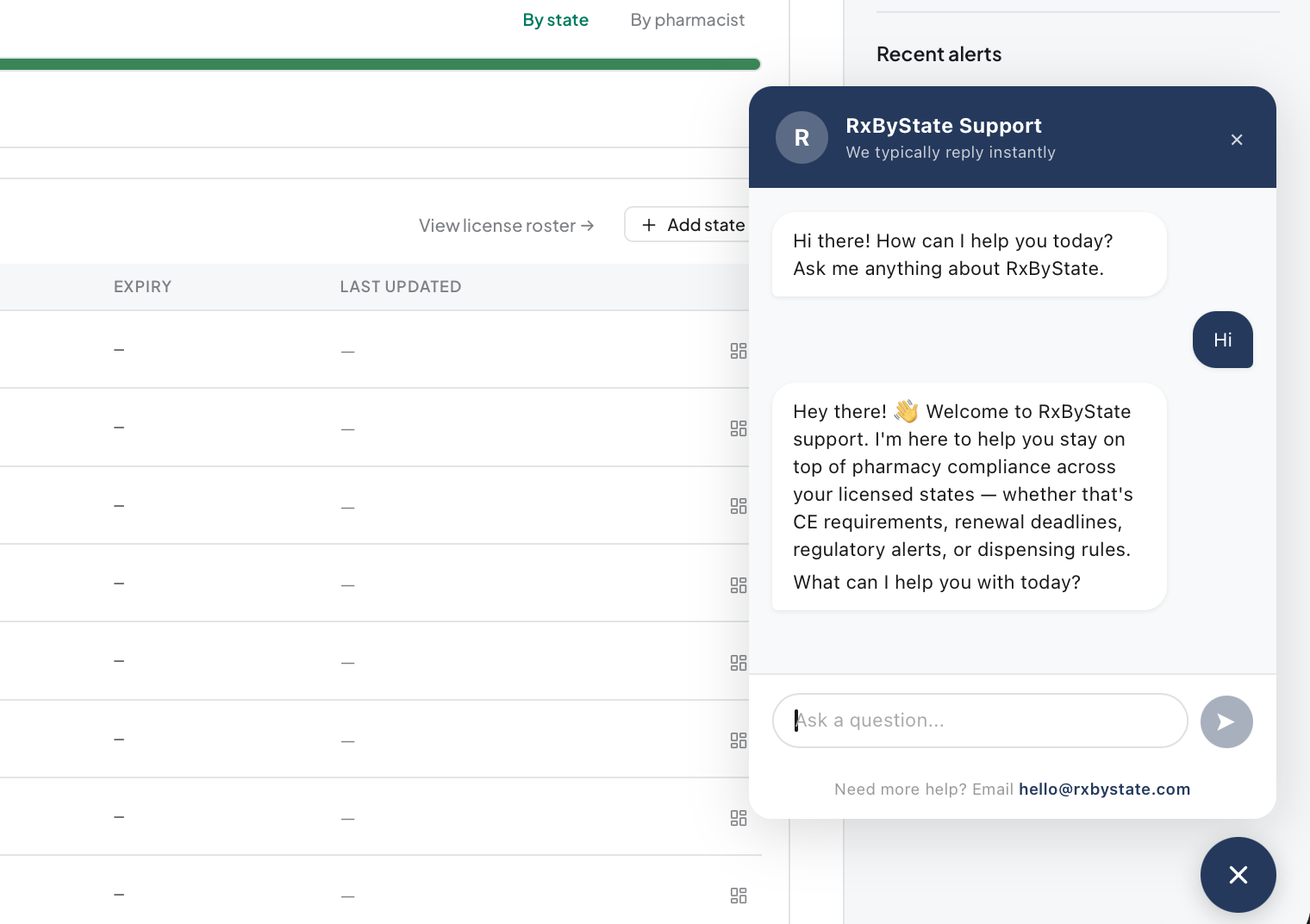
Task: Click the RxByState Support avatar R
Action: pyautogui.click(x=802, y=138)
